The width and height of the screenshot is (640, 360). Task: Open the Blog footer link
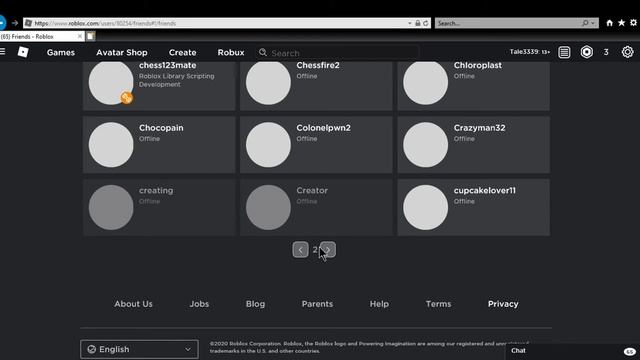pos(255,304)
